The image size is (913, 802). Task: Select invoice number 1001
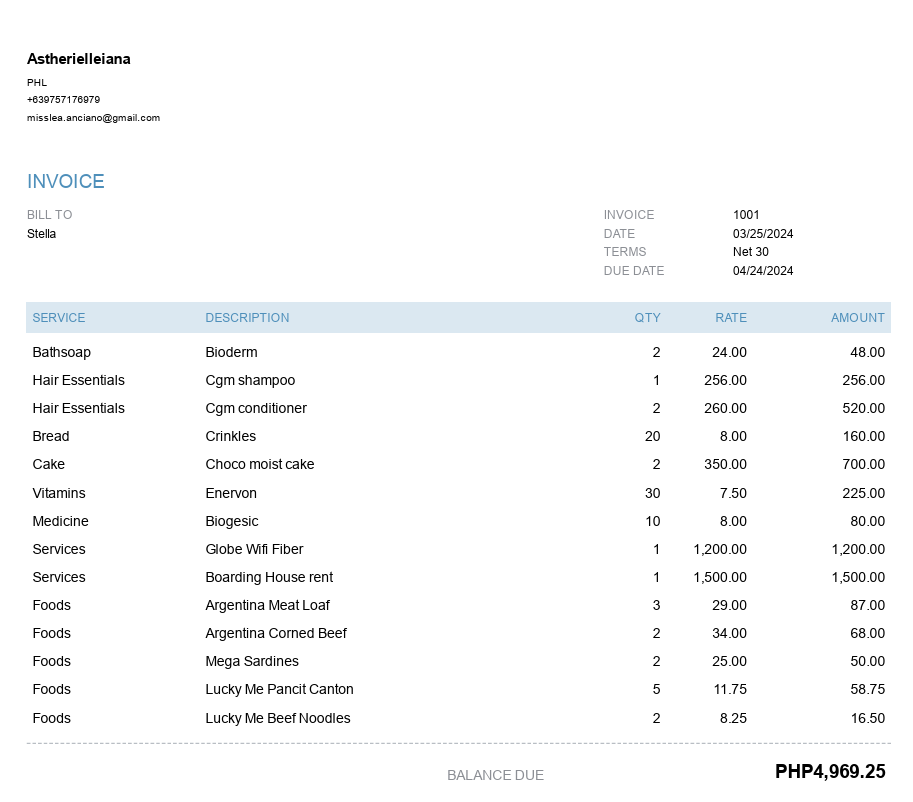746,215
